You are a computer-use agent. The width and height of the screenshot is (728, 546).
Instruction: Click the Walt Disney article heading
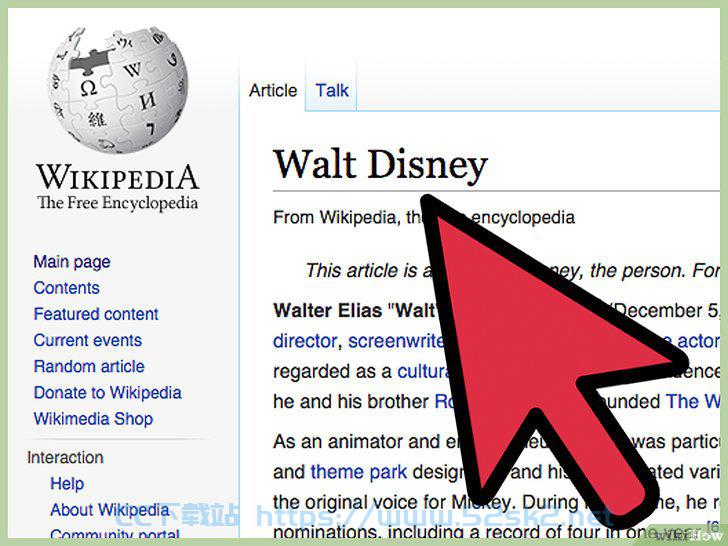(380, 165)
